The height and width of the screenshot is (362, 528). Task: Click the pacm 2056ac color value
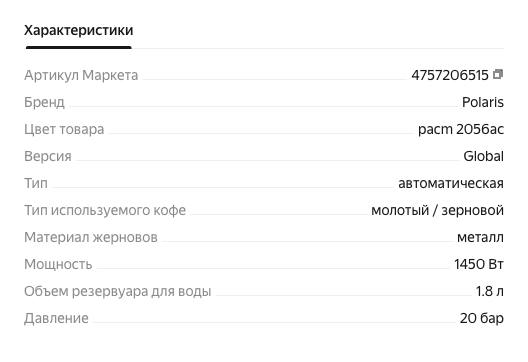pyautogui.click(x=461, y=129)
